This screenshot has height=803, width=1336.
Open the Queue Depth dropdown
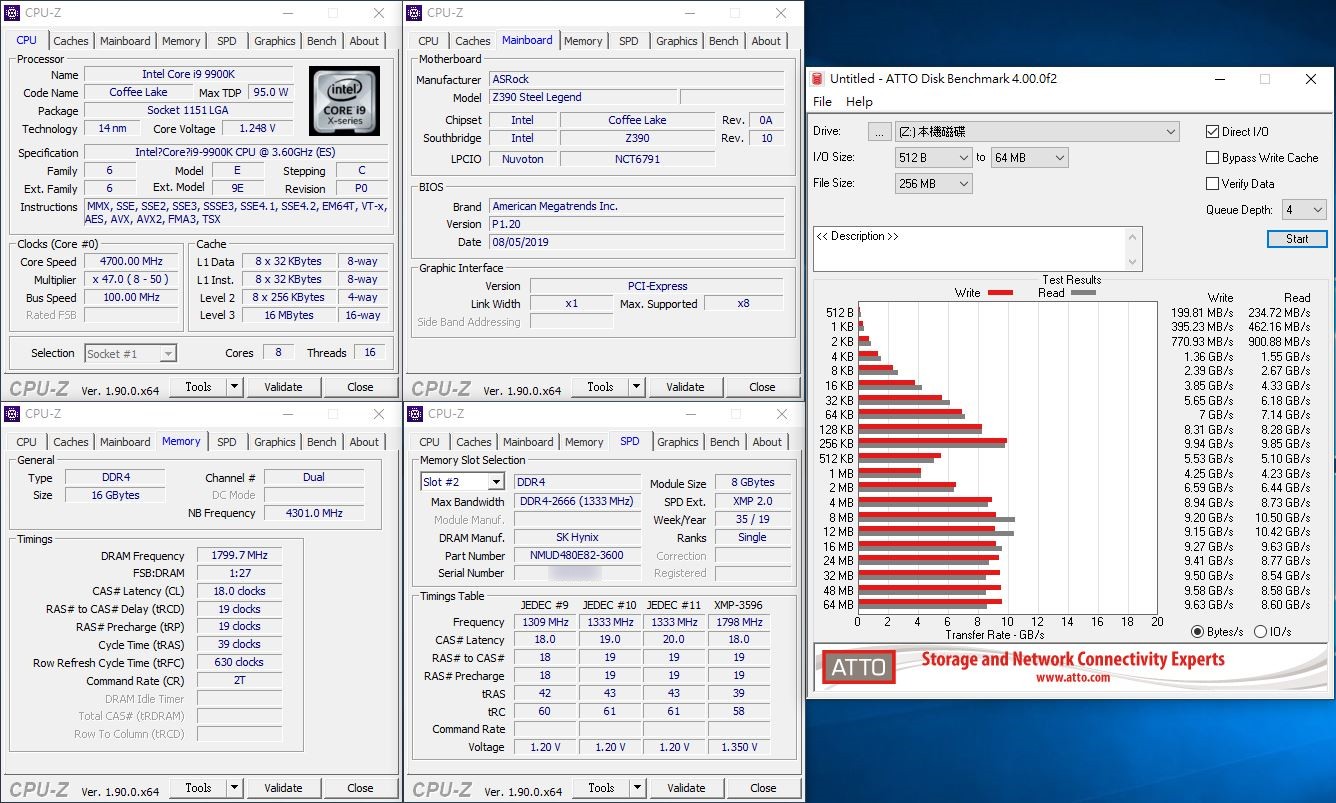(x=1304, y=210)
